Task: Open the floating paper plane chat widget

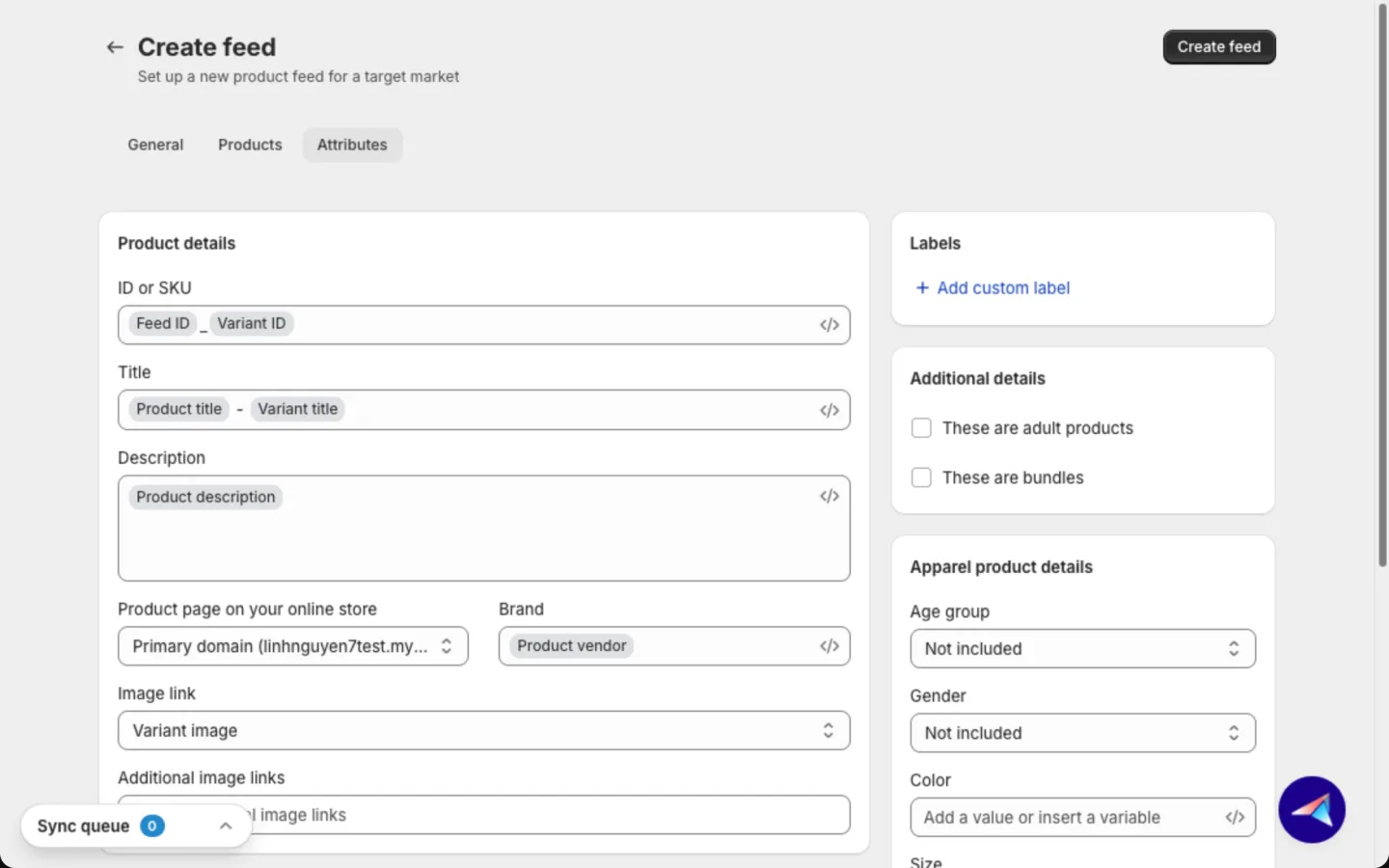Action: [1312, 810]
